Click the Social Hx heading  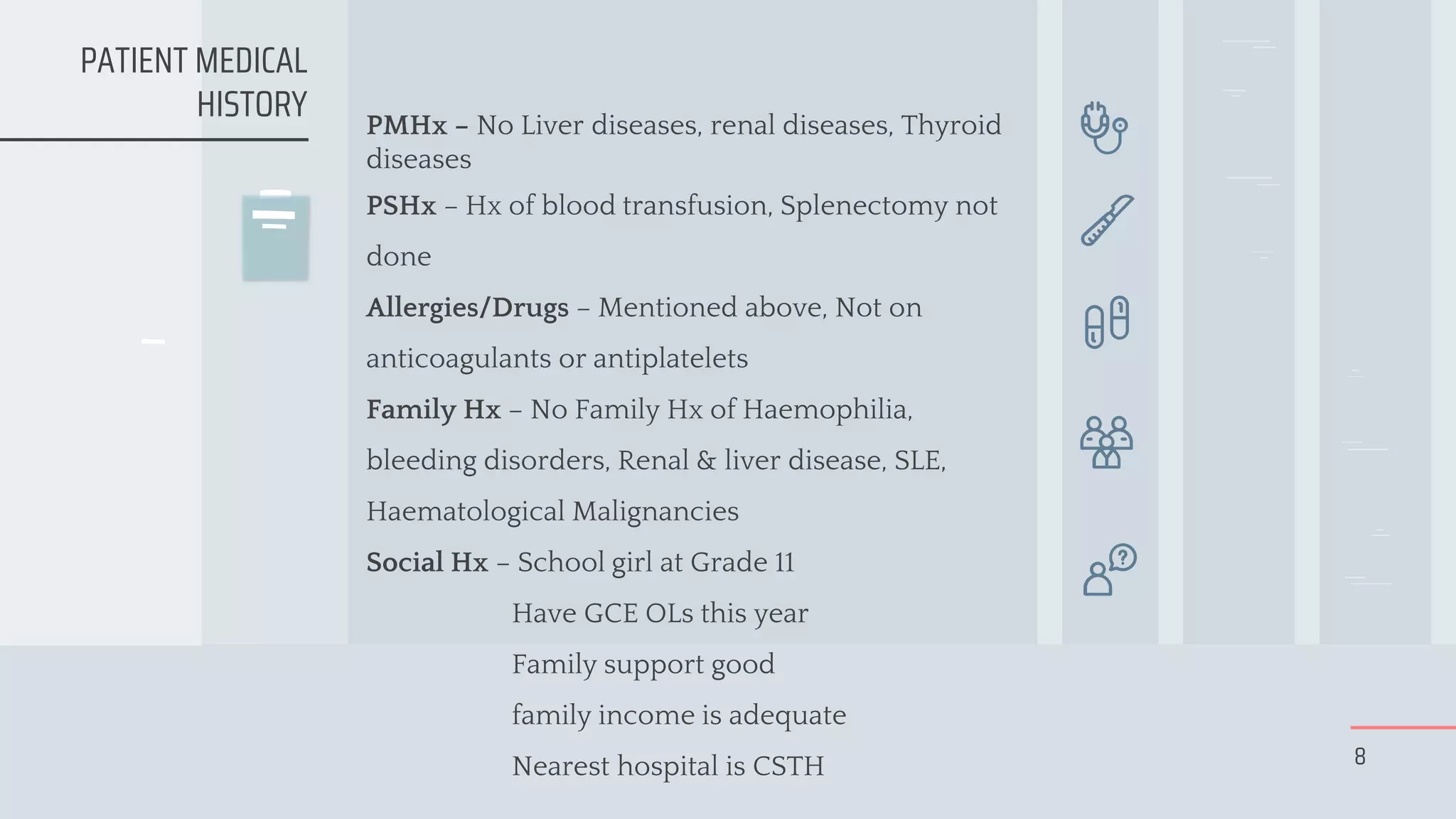427,562
